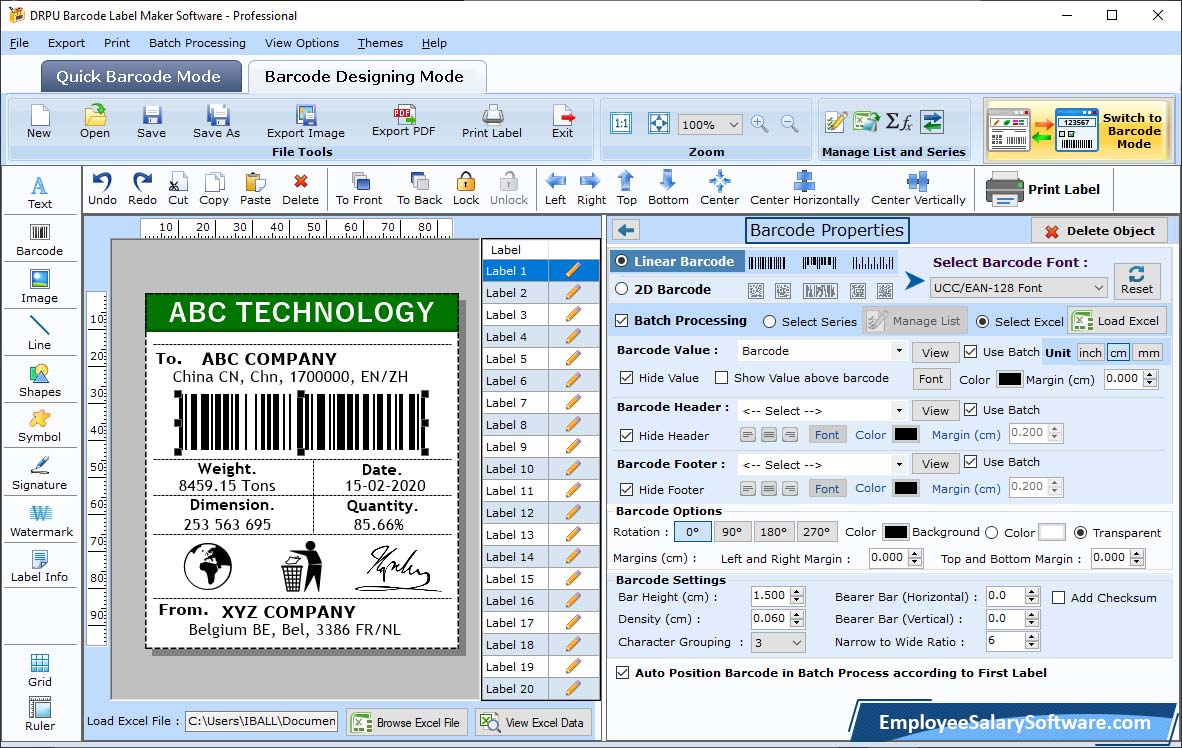Increase the Density stepper value
Viewport: 1182px width, 748px height.
point(798,614)
